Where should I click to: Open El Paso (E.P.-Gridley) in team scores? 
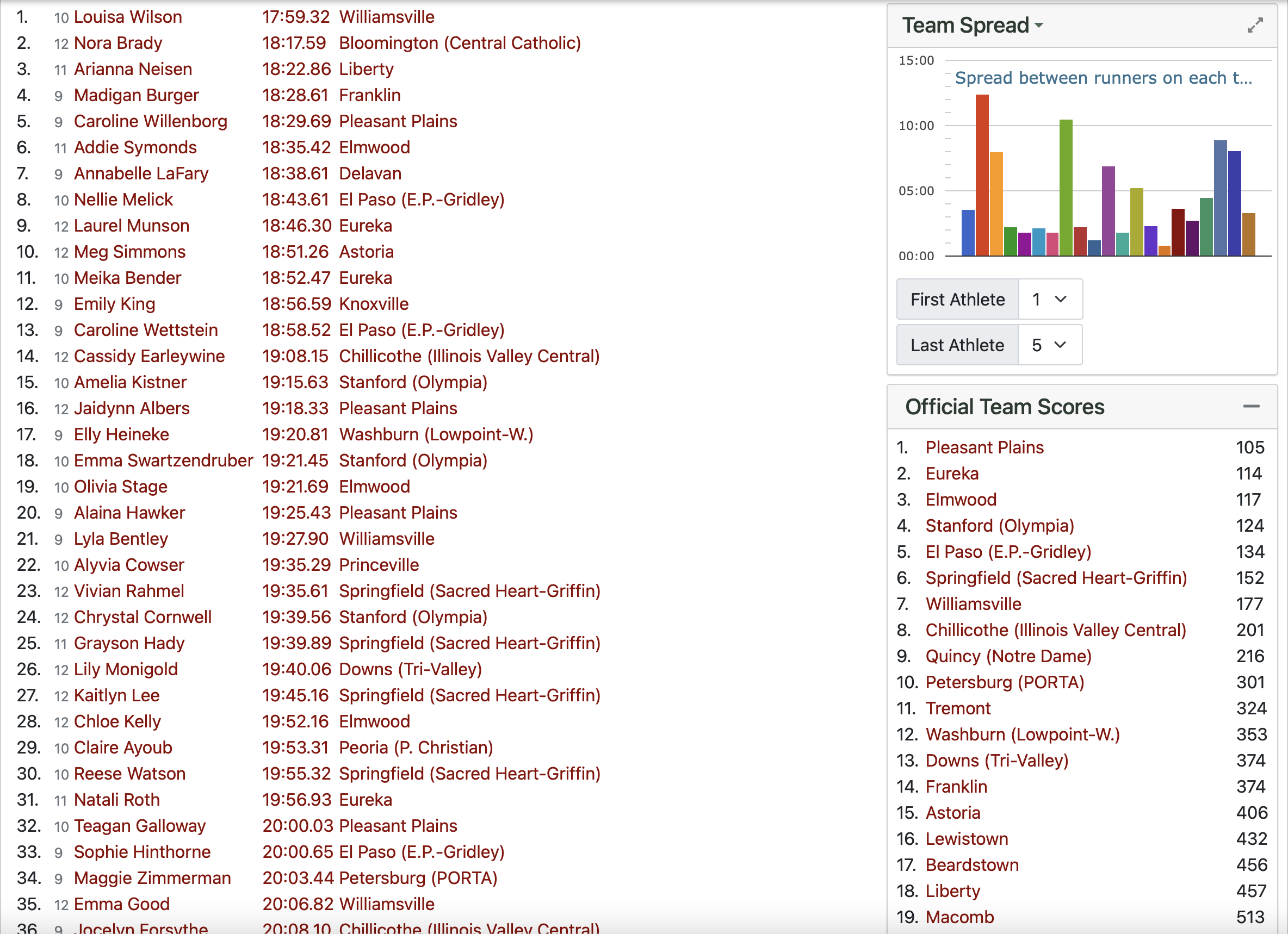tap(1008, 552)
